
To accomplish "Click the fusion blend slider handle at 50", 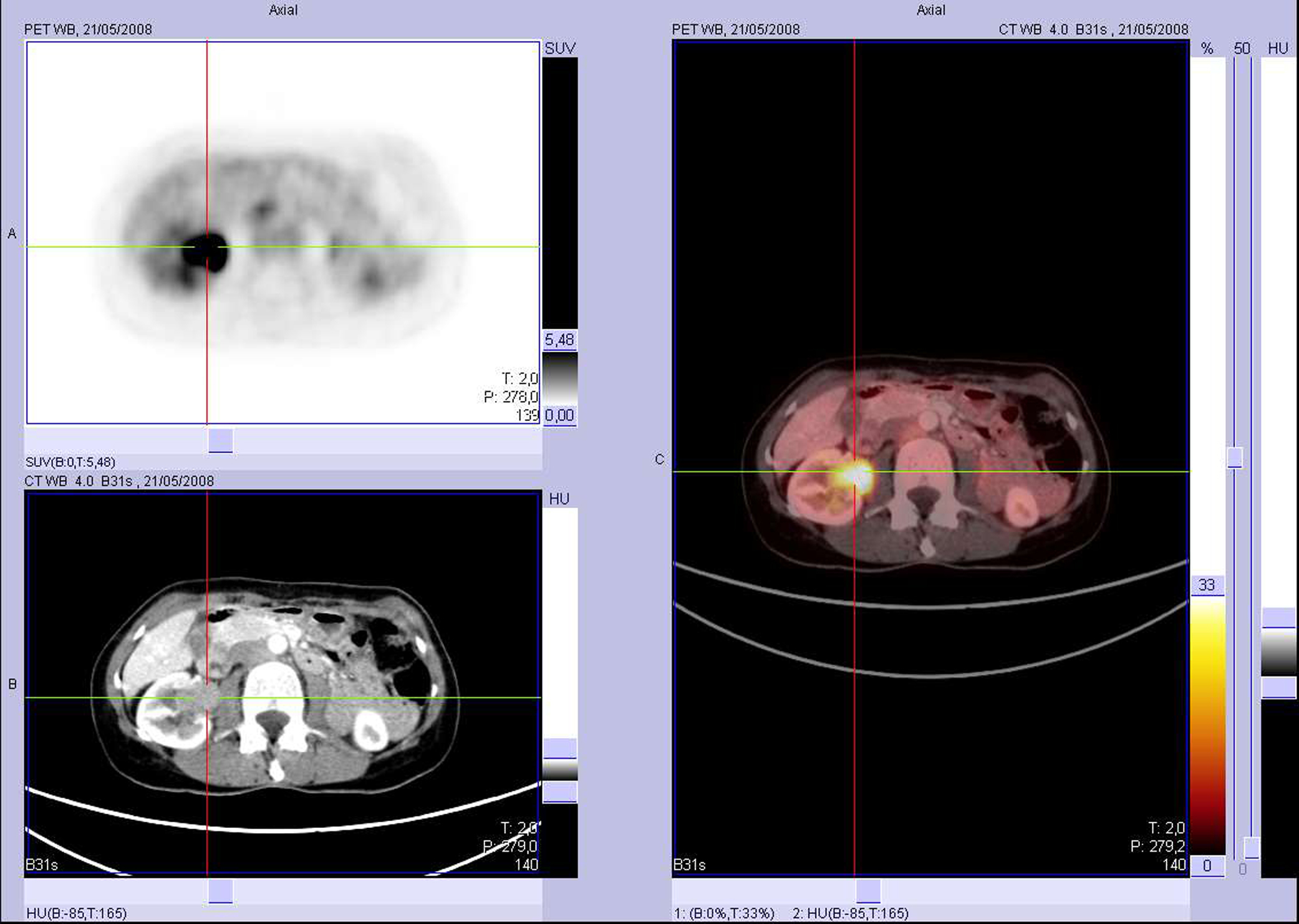I will point(1235,458).
